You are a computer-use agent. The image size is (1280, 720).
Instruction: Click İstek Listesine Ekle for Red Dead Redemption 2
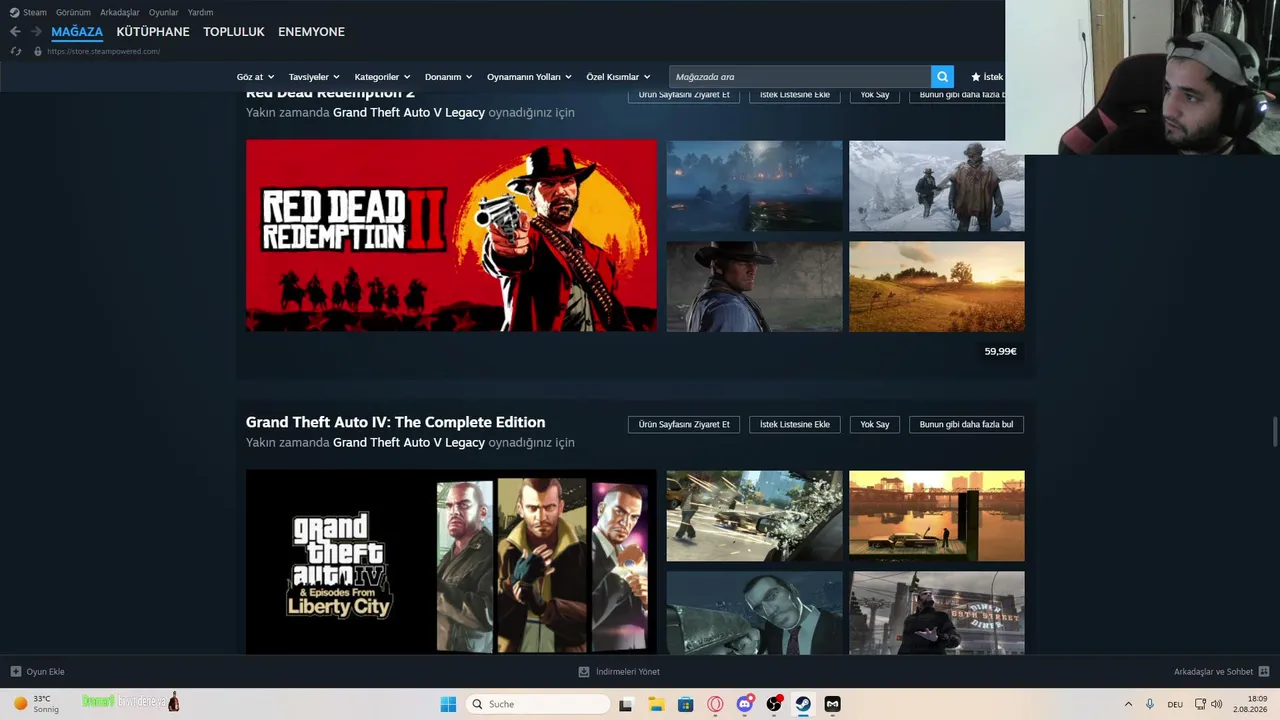coord(795,95)
